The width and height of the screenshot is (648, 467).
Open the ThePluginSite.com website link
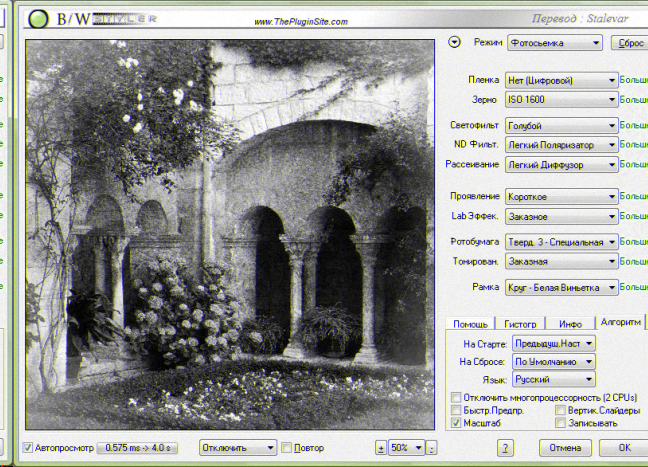point(301,22)
